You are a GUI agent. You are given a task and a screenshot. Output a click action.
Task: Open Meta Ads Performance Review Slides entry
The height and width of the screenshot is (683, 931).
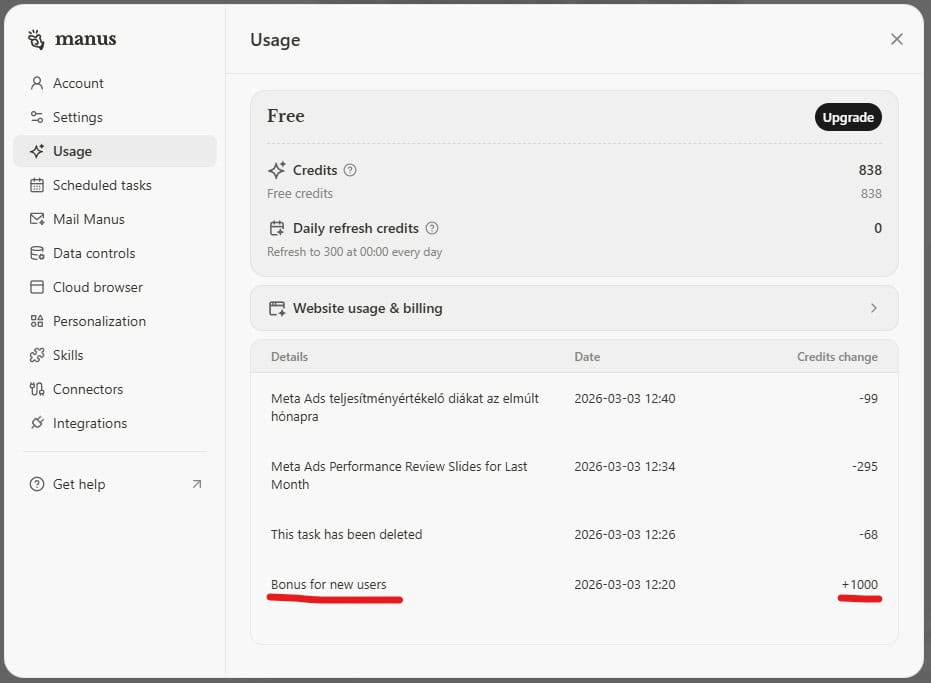(399, 475)
